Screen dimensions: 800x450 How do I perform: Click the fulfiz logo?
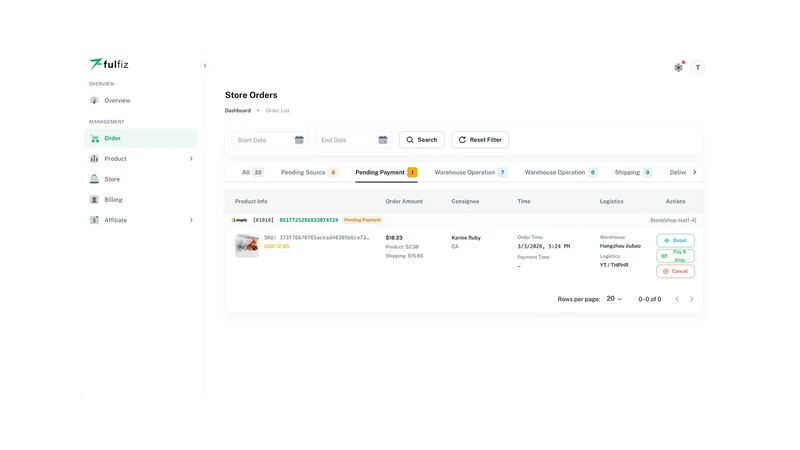tap(109, 64)
